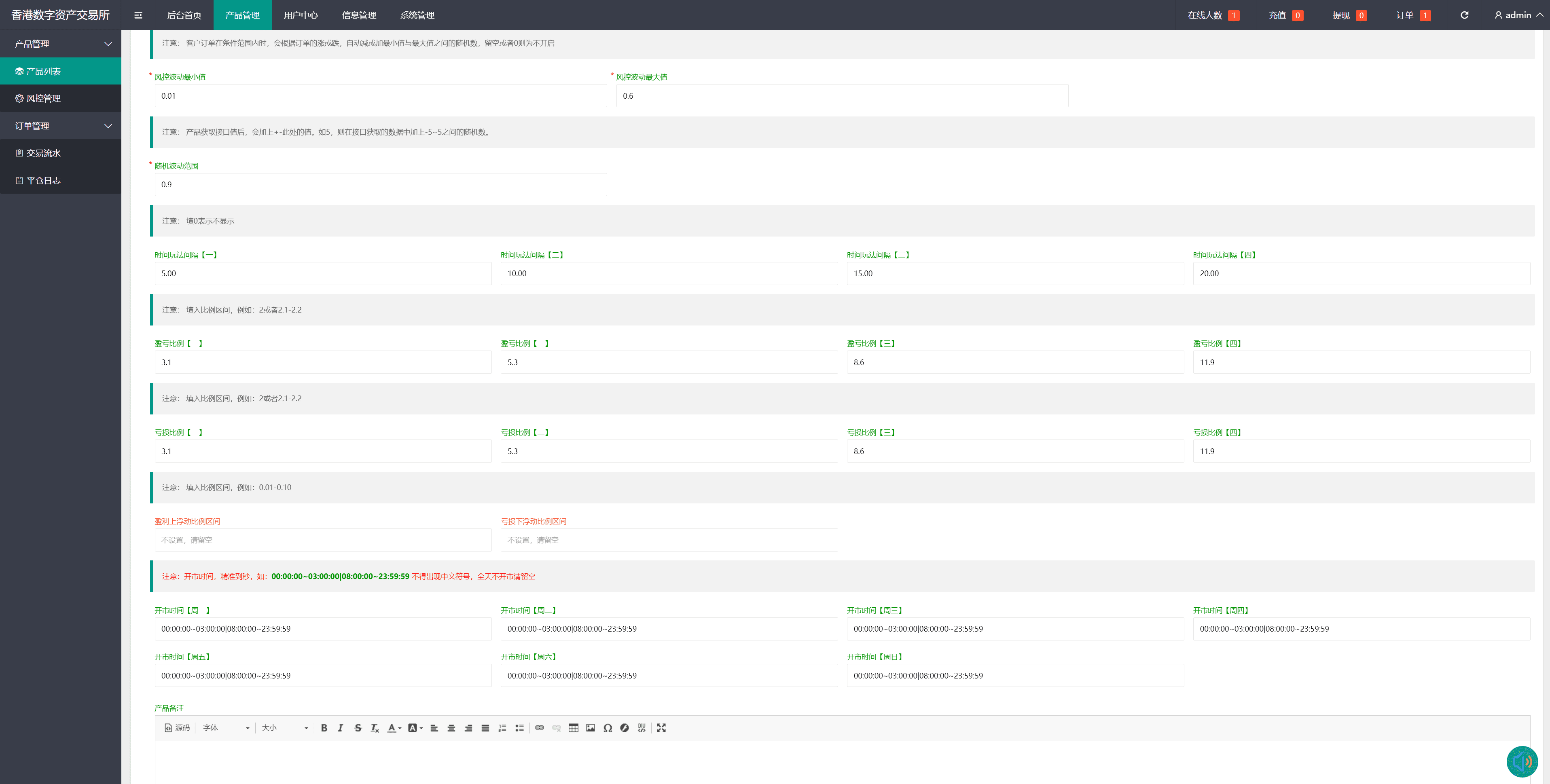Click the Bold formatting icon
The image size is (1550, 784).
pos(324,727)
